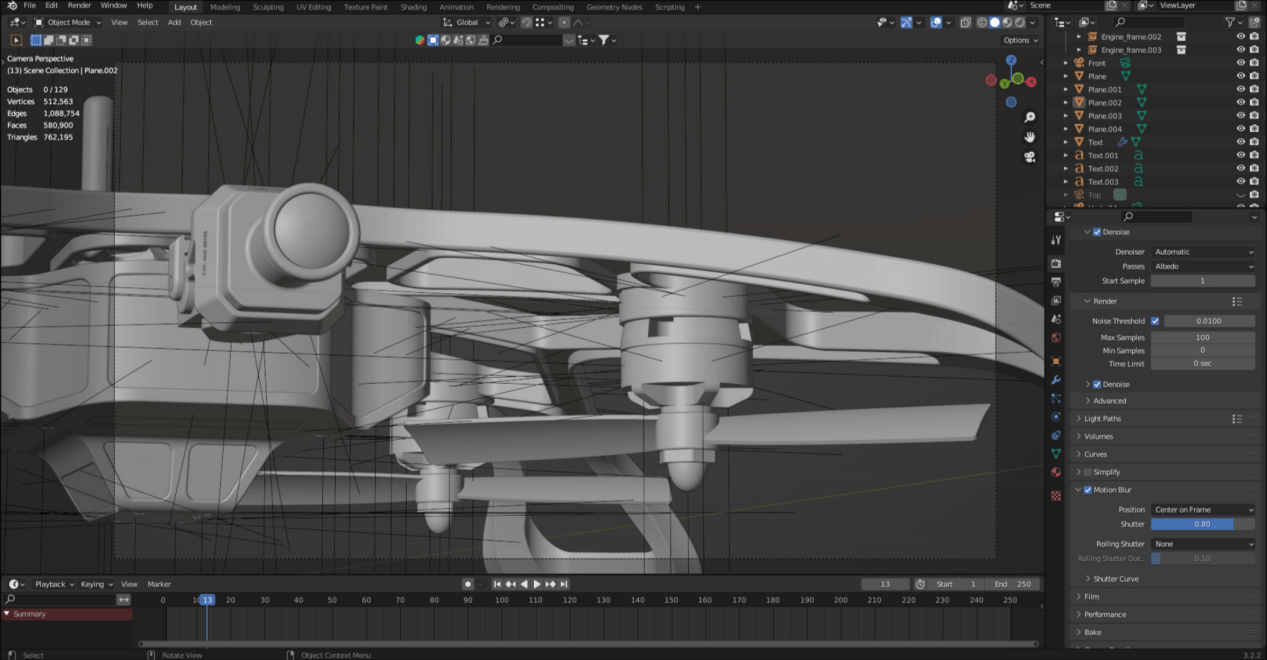
Task: Click the Max Samples field
Action: pos(1202,338)
